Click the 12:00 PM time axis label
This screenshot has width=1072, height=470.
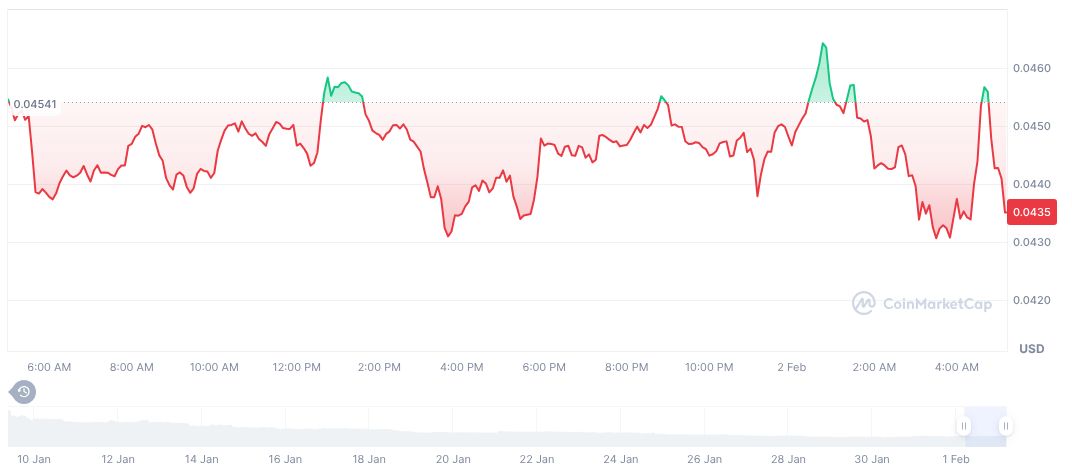(x=297, y=367)
